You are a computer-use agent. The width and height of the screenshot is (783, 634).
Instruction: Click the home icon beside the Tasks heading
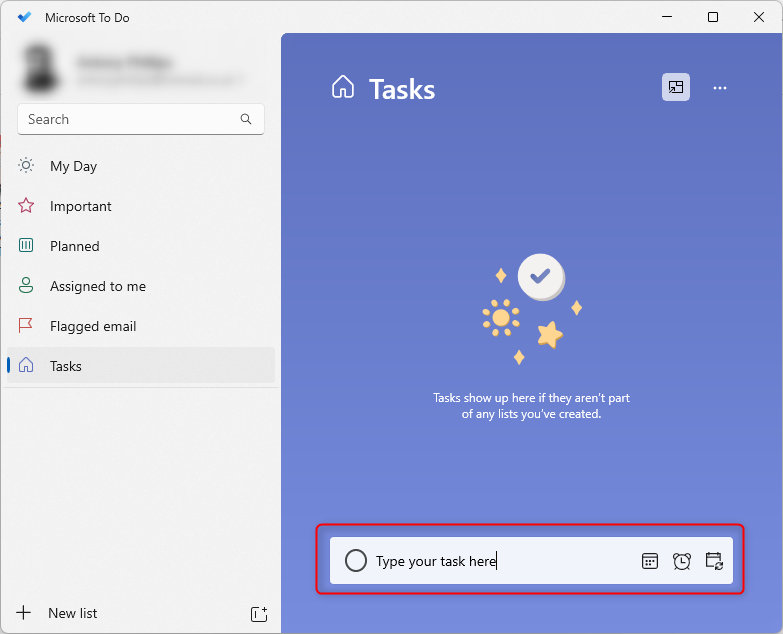(343, 88)
